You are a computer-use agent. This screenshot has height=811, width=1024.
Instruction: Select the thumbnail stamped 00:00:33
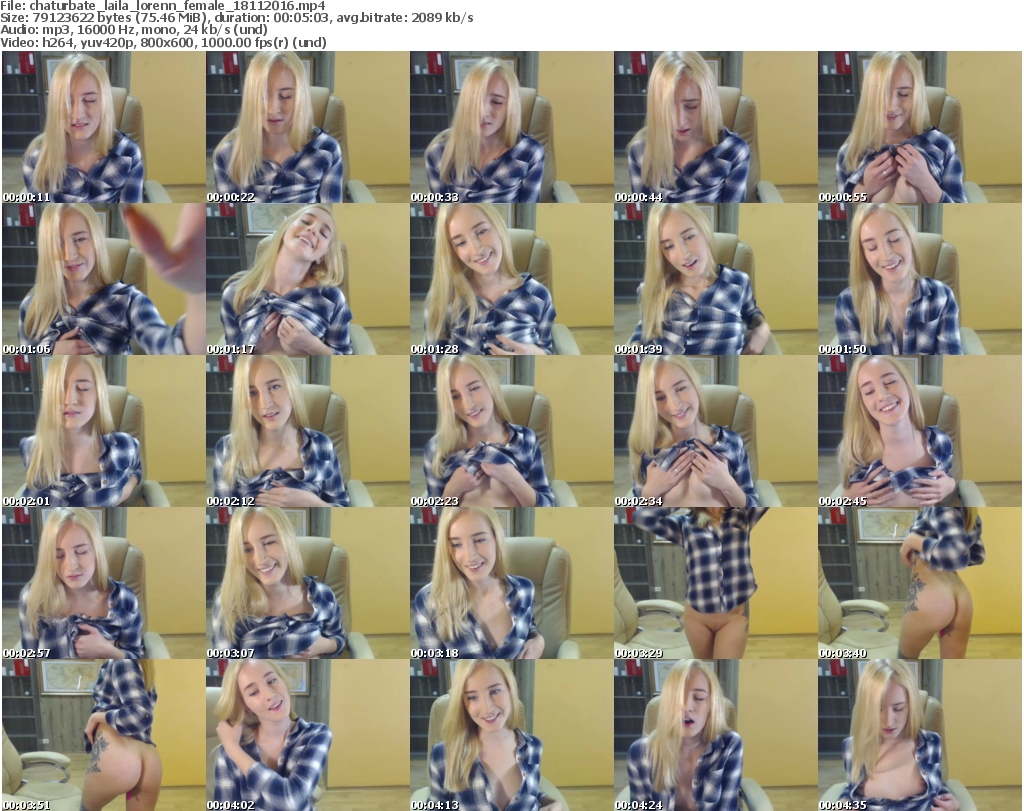point(511,127)
